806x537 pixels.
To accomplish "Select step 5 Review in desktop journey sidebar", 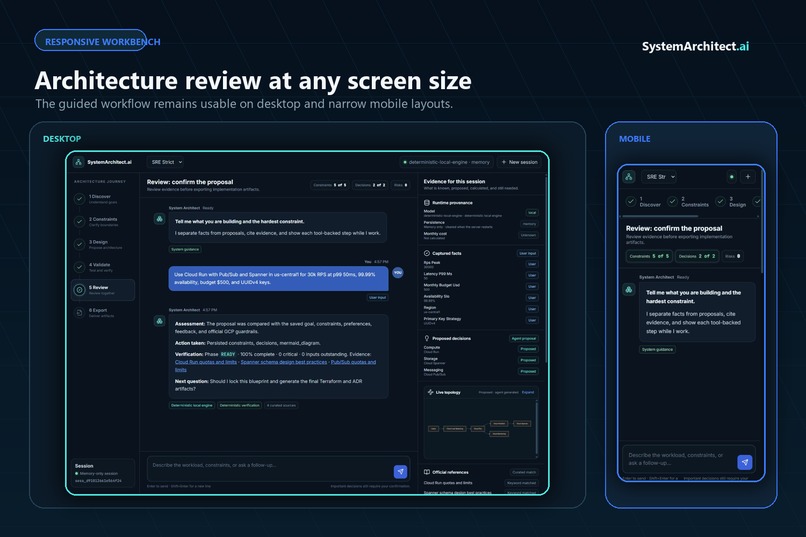I will click(103, 290).
